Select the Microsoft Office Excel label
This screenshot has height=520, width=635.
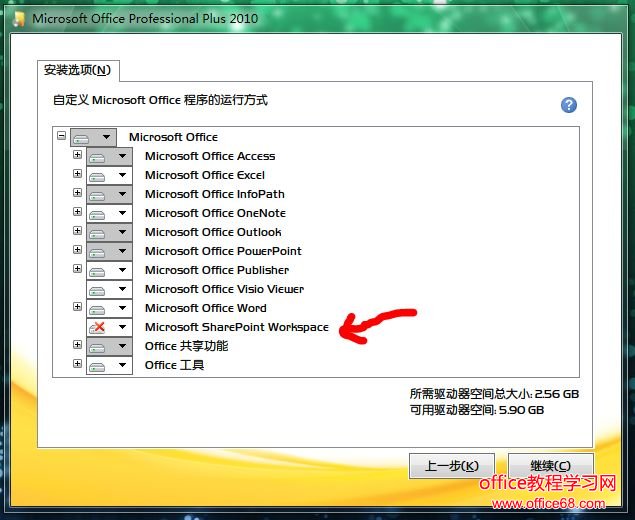point(205,175)
